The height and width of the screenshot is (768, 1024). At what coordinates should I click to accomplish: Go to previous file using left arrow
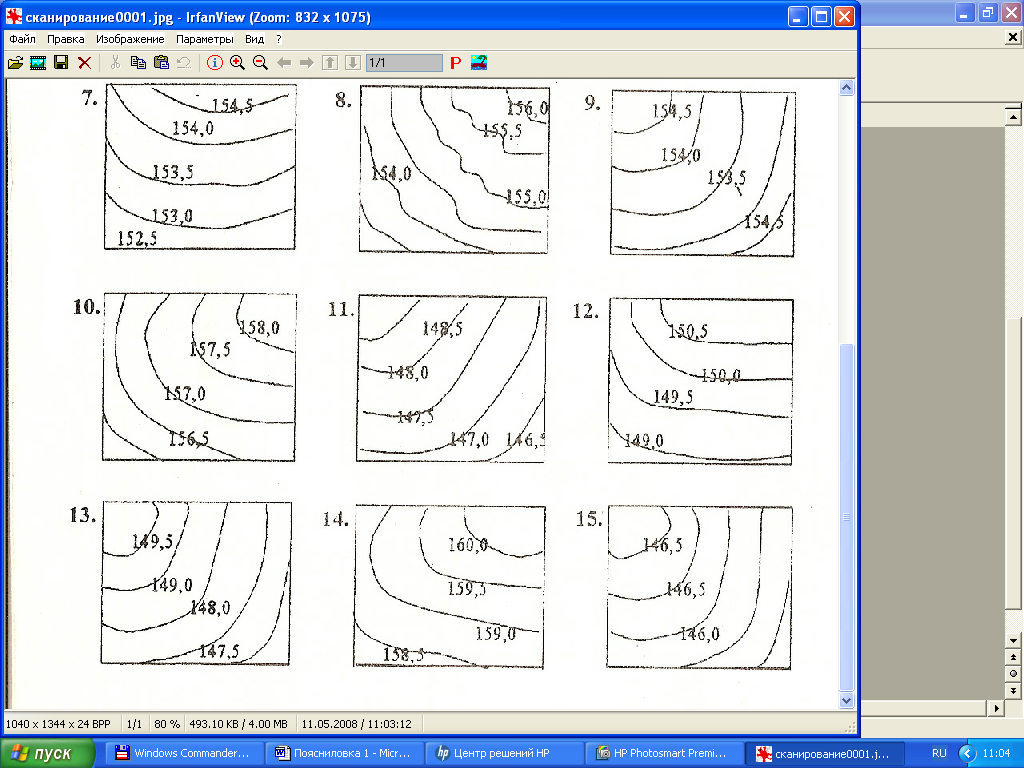click(283, 63)
